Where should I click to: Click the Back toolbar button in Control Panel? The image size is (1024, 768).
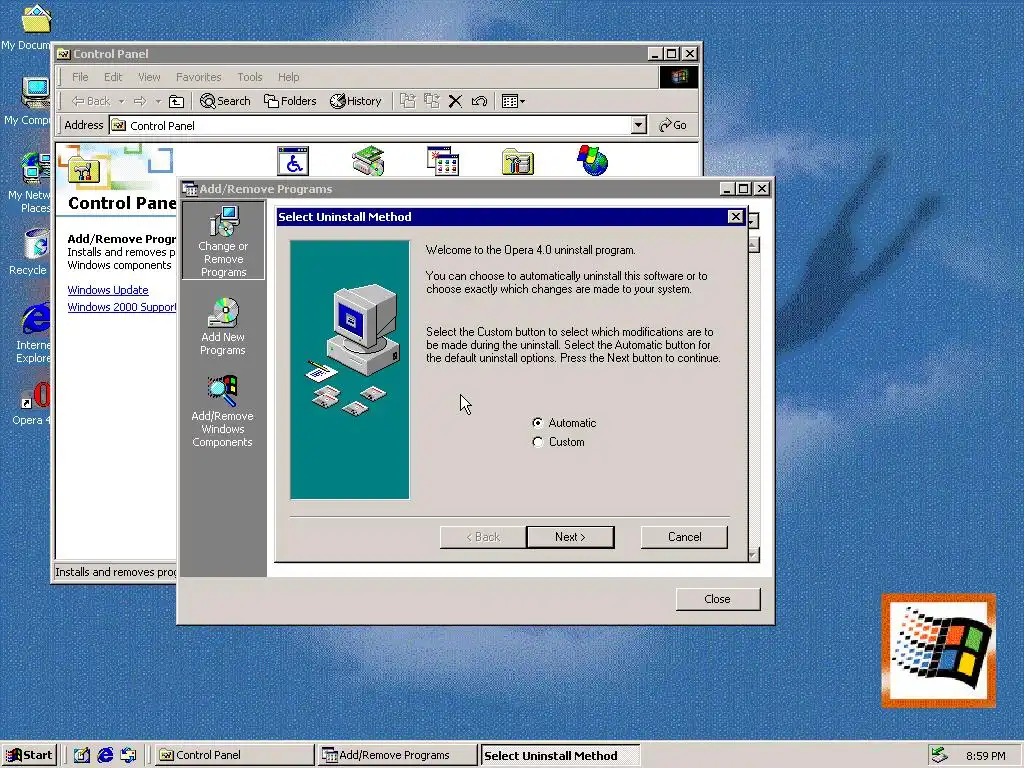[x=91, y=101]
